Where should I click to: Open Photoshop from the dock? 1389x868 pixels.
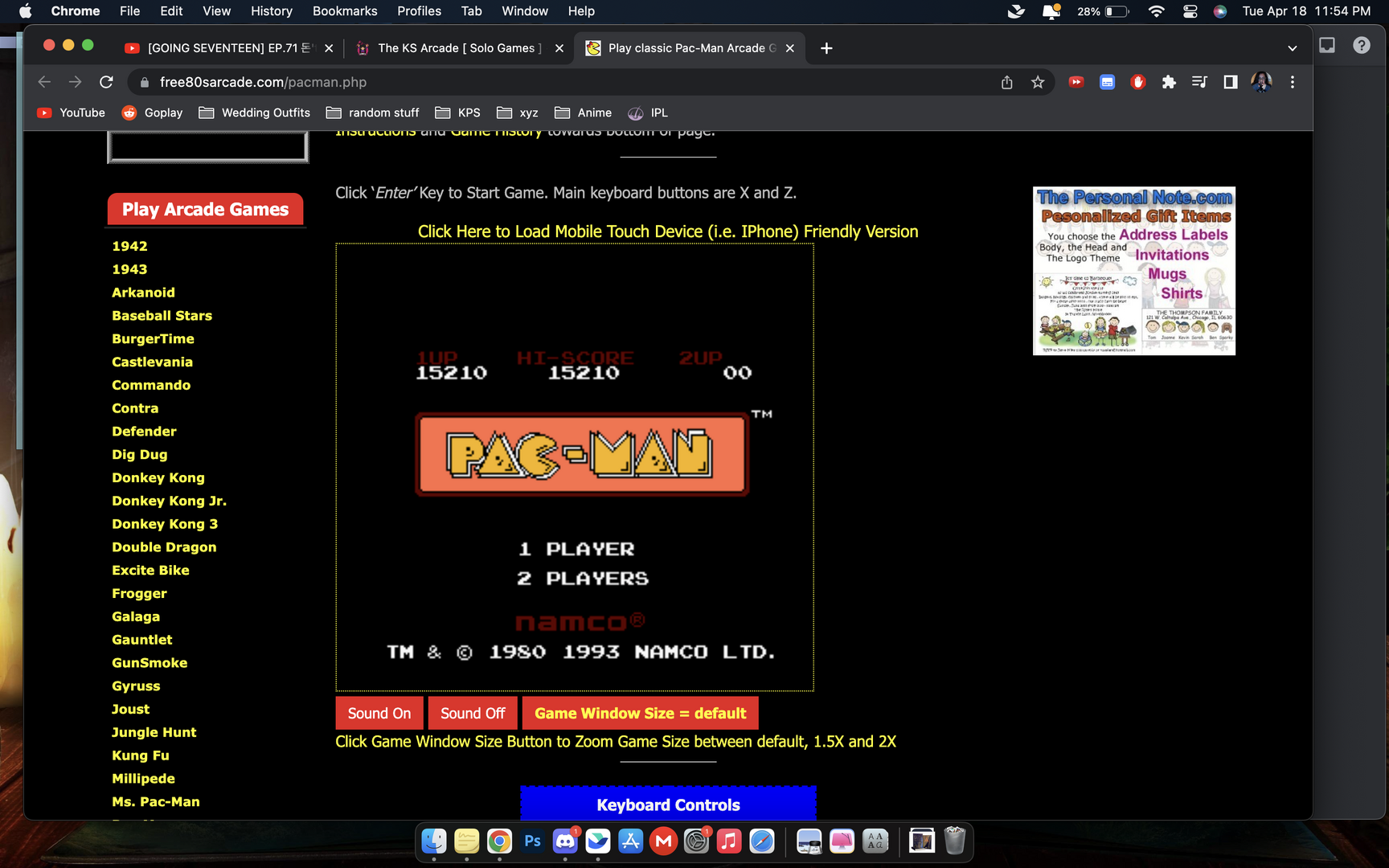click(532, 841)
